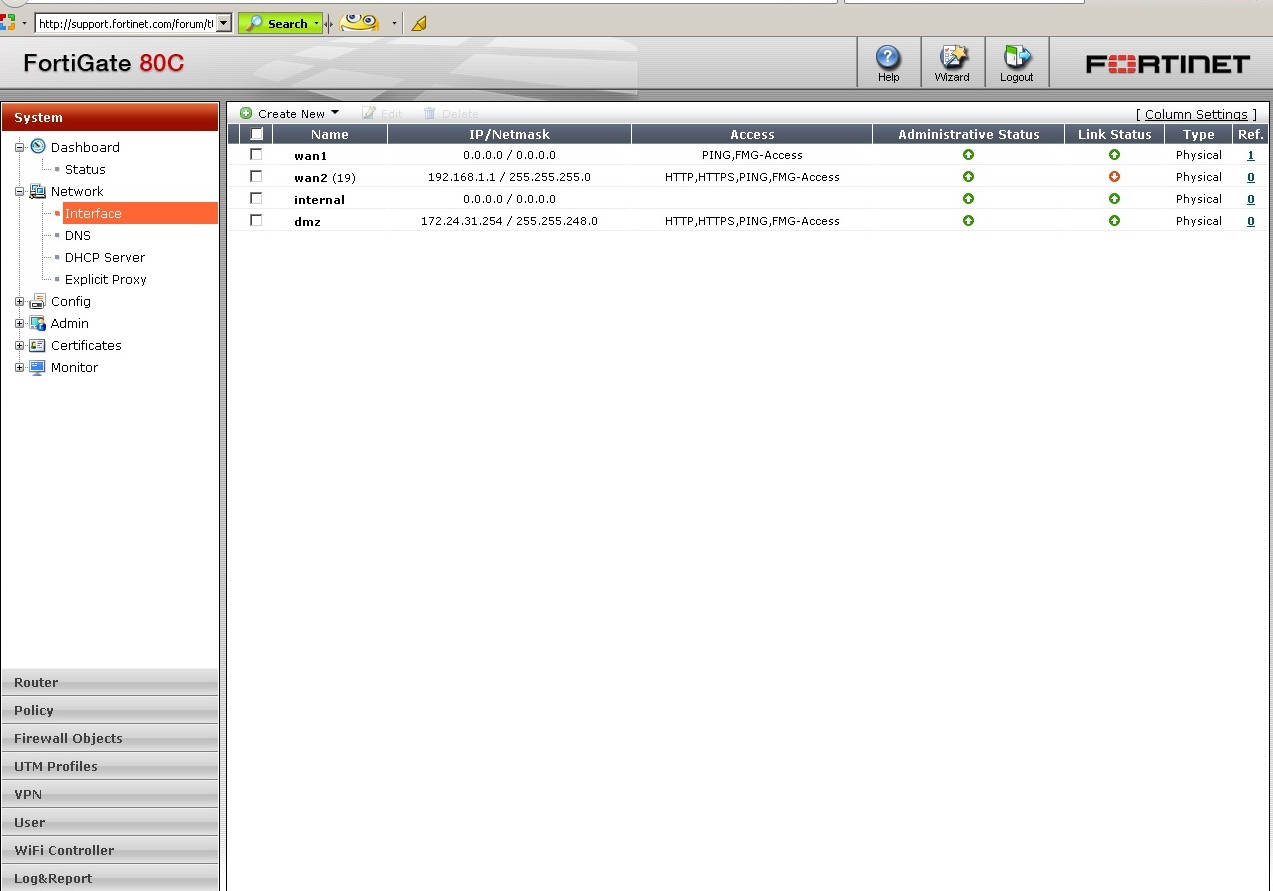1273x891 pixels.
Task: Tick the select-all checkbox in table header
Action: click(257, 133)
